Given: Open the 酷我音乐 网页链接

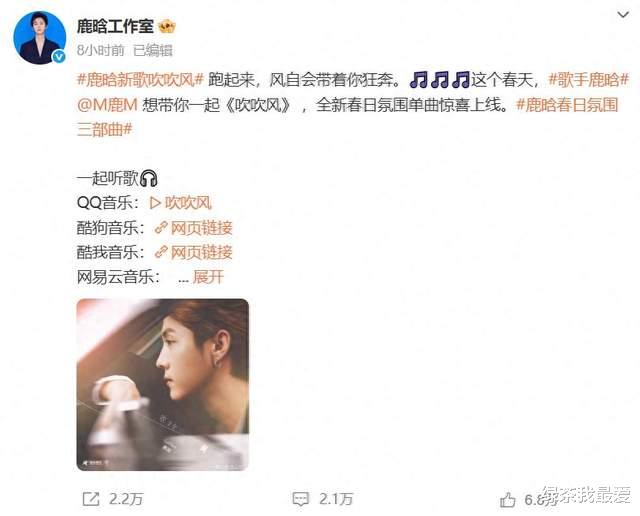Looking at the screenshot, I should click(x=201, y=253).
